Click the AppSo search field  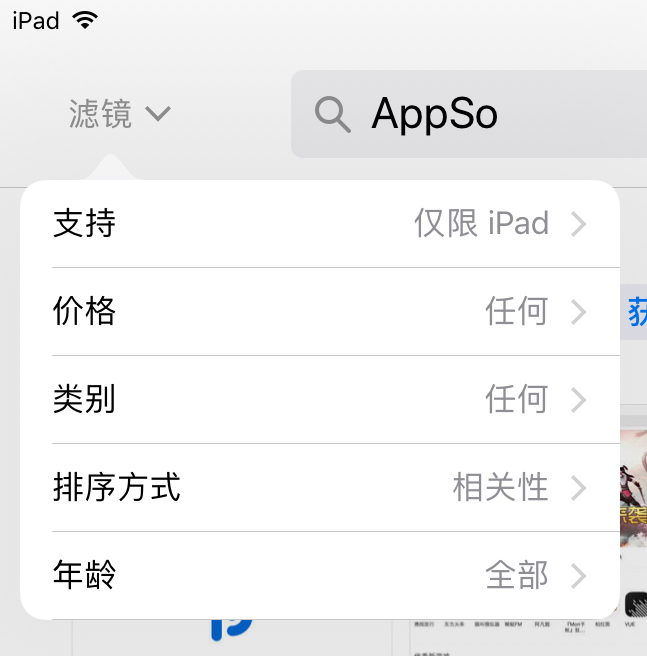point(469,114)
